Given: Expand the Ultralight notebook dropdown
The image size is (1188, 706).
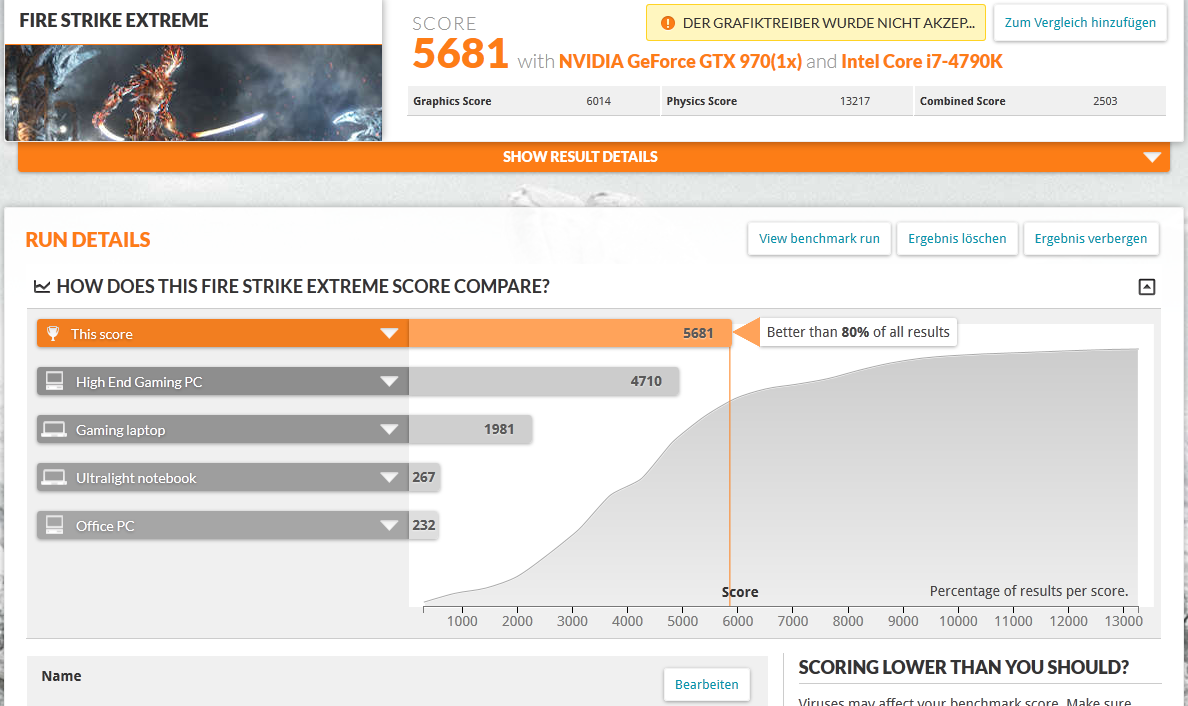Looking at the screenshot, I should [x=389, y=477].
